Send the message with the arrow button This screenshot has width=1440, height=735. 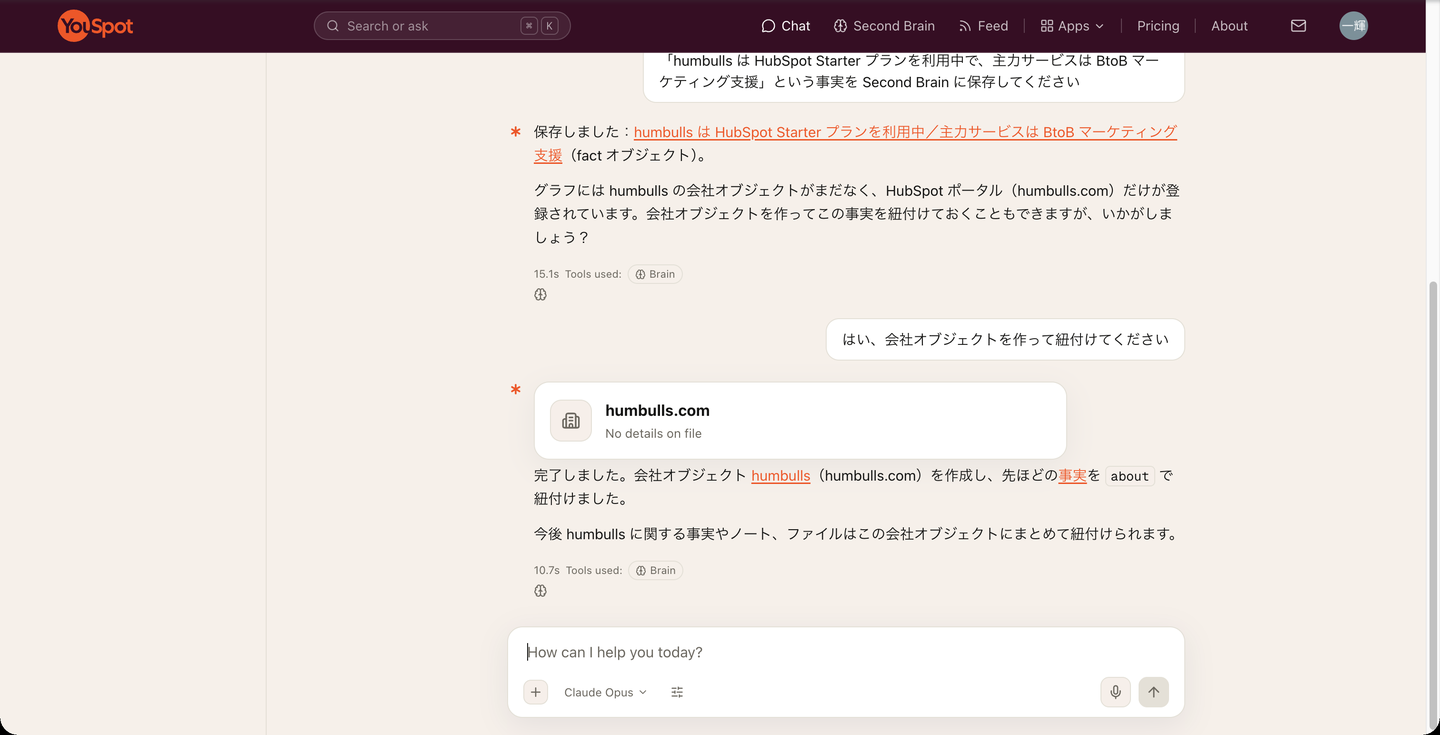1153,692
